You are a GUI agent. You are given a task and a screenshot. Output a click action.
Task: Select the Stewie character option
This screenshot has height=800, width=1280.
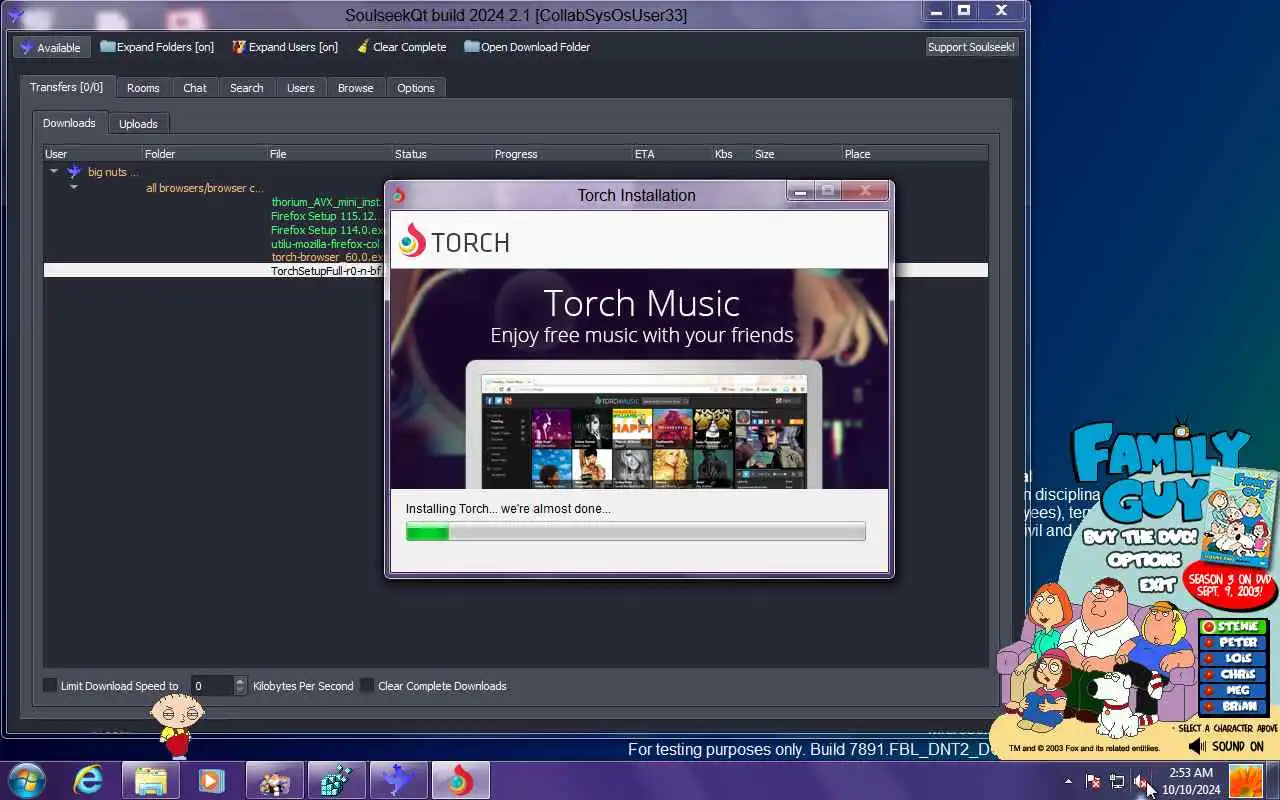(1232, 627)
